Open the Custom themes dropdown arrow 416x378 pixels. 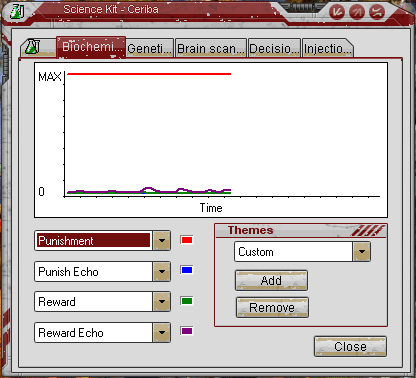click(362, 251)
